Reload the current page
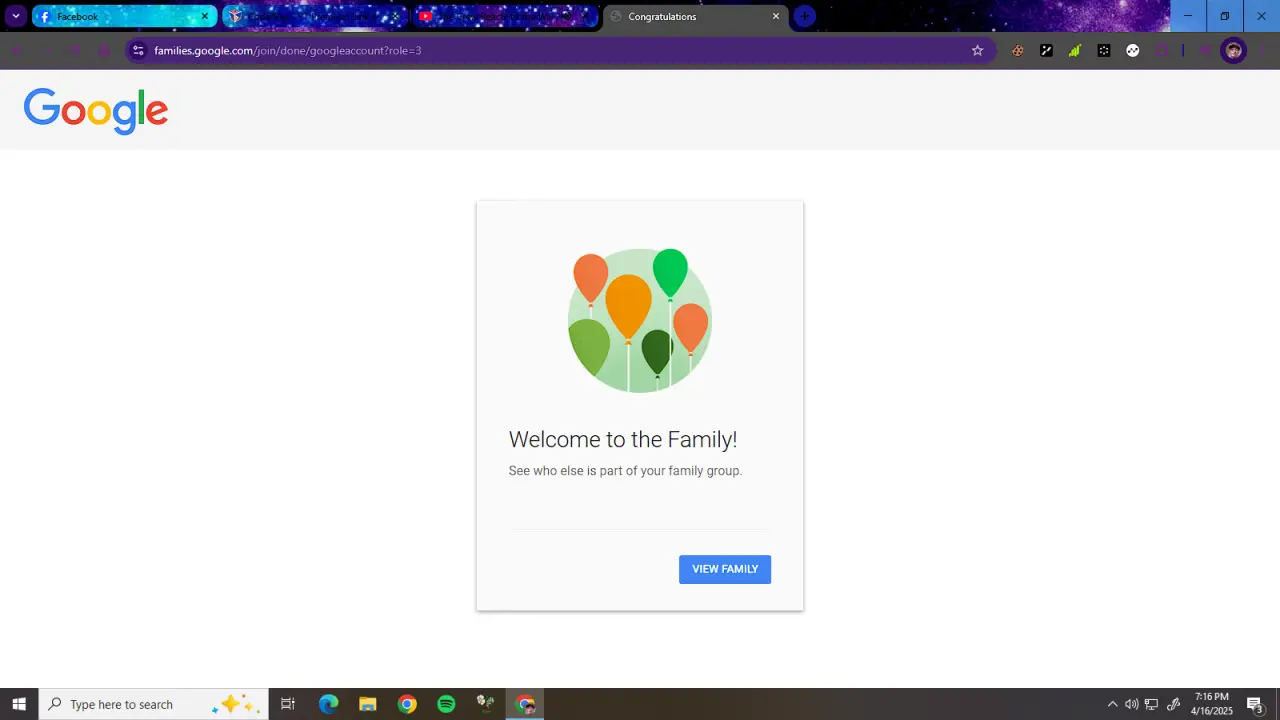The width and height of the screenshot is (1280, 720). click(x=75, y=50)
